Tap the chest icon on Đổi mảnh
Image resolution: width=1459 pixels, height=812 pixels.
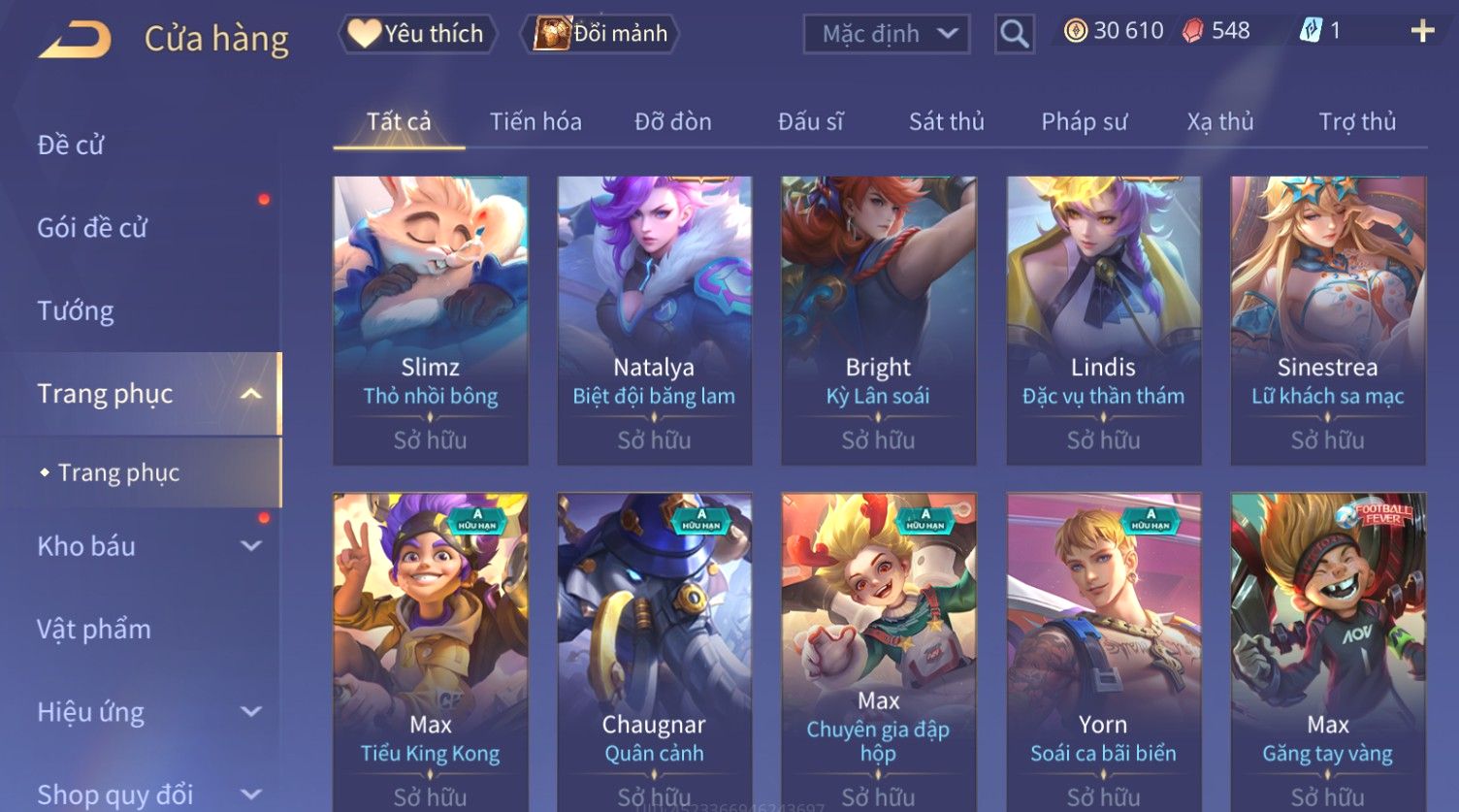click(552, 33)
